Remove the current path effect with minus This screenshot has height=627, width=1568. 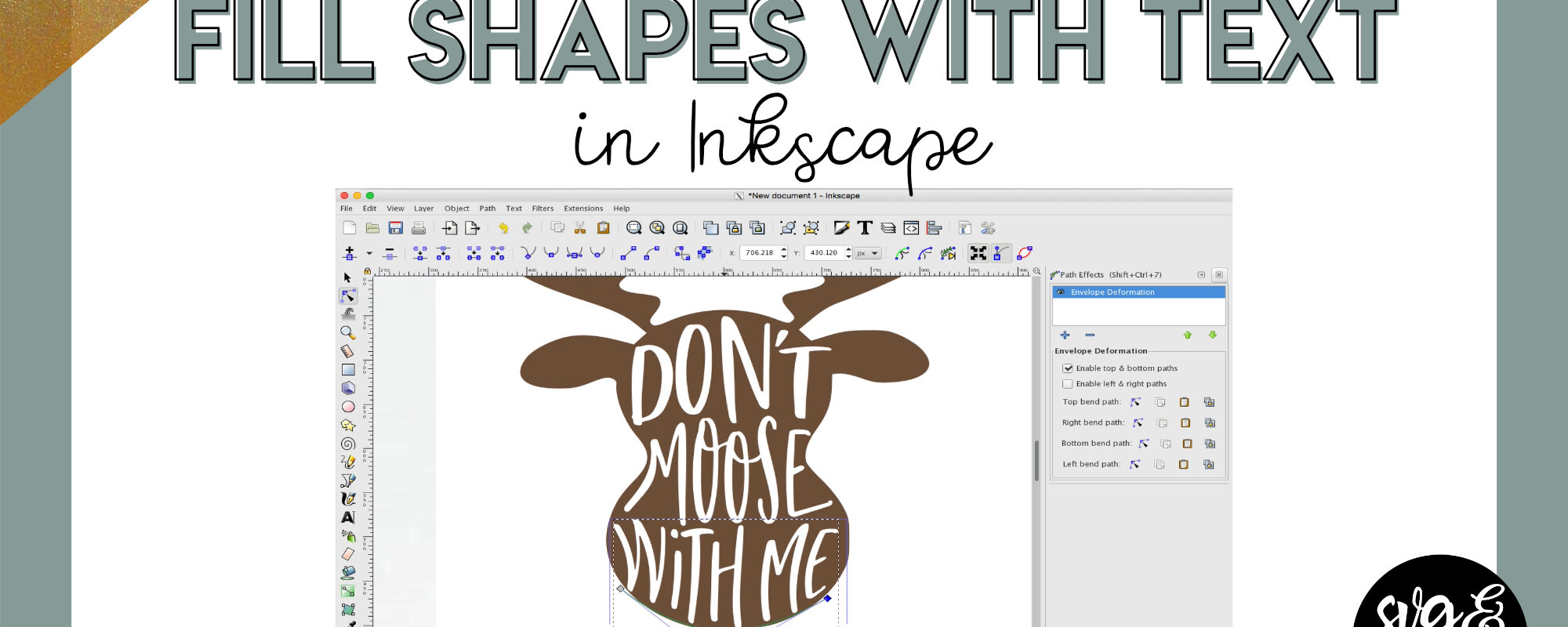point(1090,335)
